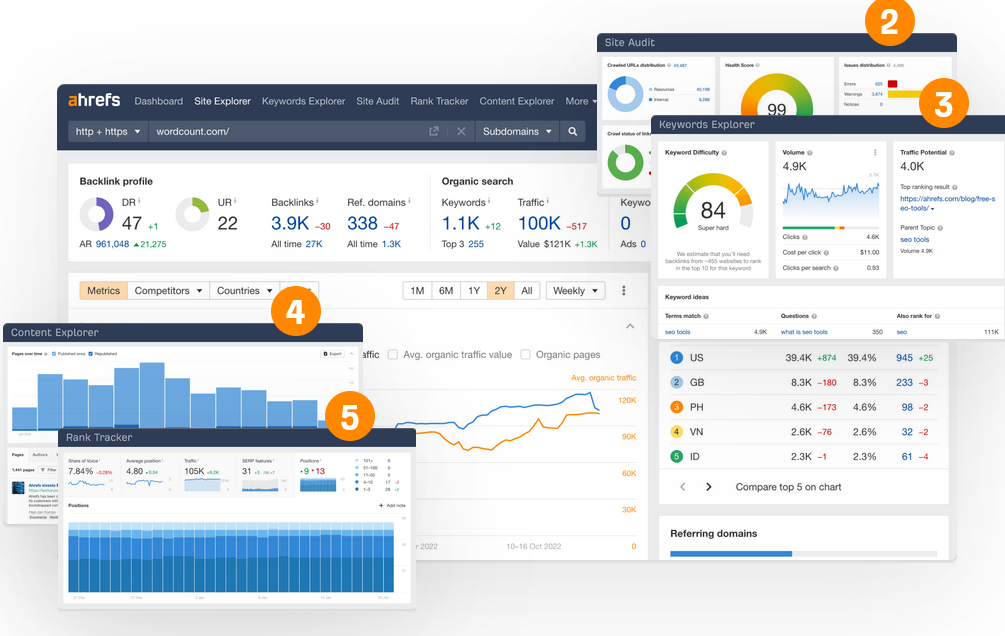Click Clicks per search info icon
The width and height of the screenshot is (1005, 636).
pos(836,268)
